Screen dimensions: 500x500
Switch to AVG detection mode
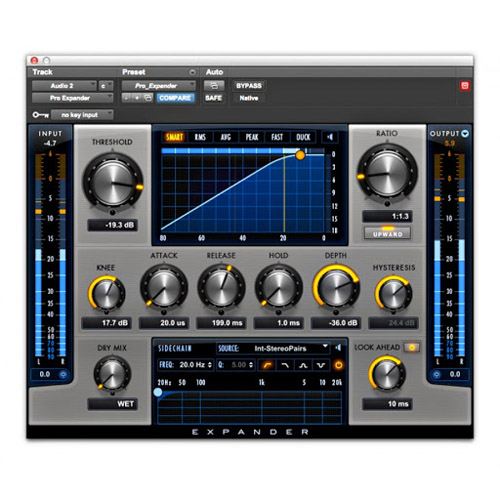click(x=226, y=137)
